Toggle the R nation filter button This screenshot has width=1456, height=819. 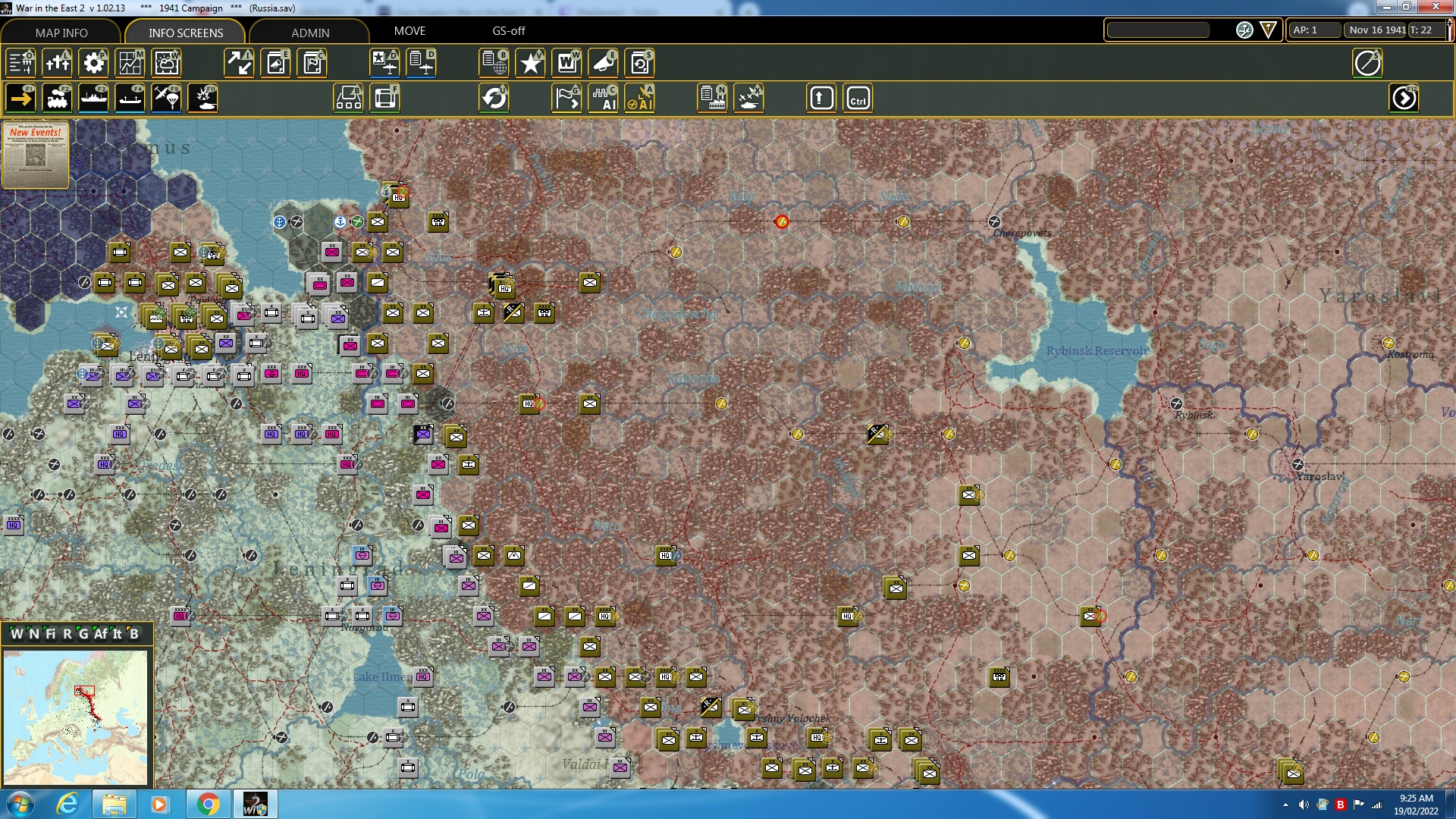[x=67, y=634]
